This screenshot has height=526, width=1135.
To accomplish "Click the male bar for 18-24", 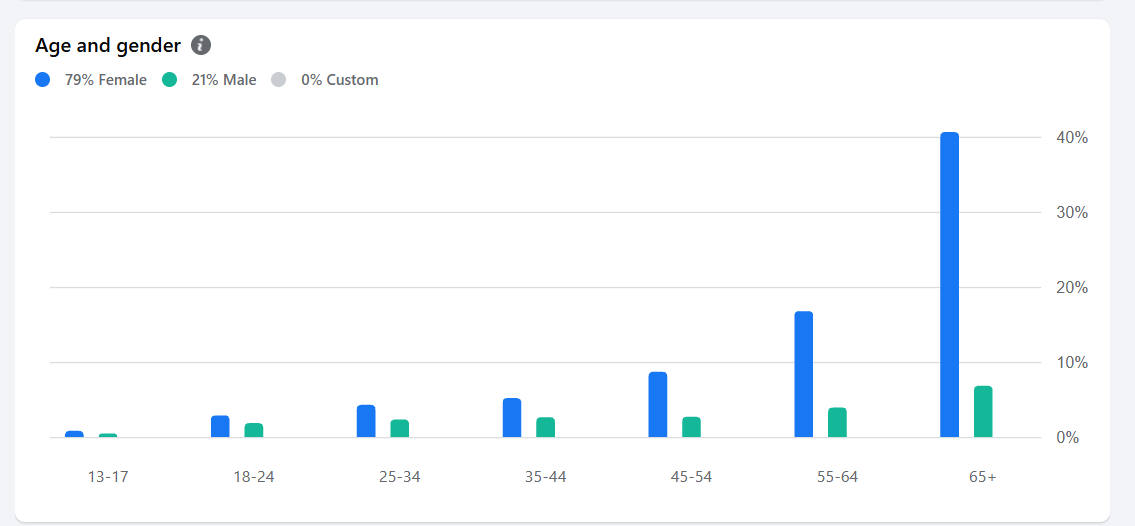I will point(254,431).
